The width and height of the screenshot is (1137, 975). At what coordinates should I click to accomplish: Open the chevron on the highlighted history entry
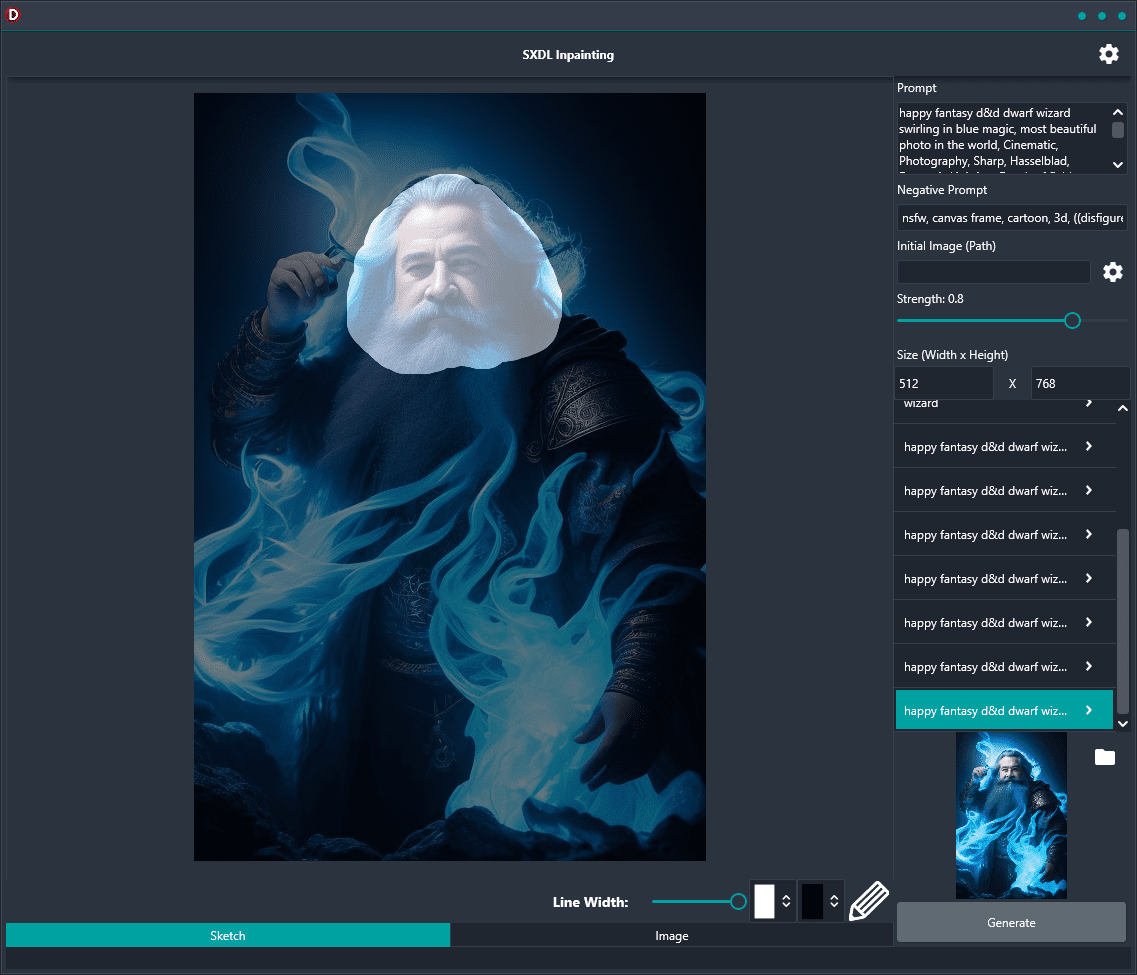[x=1088, y=710]
